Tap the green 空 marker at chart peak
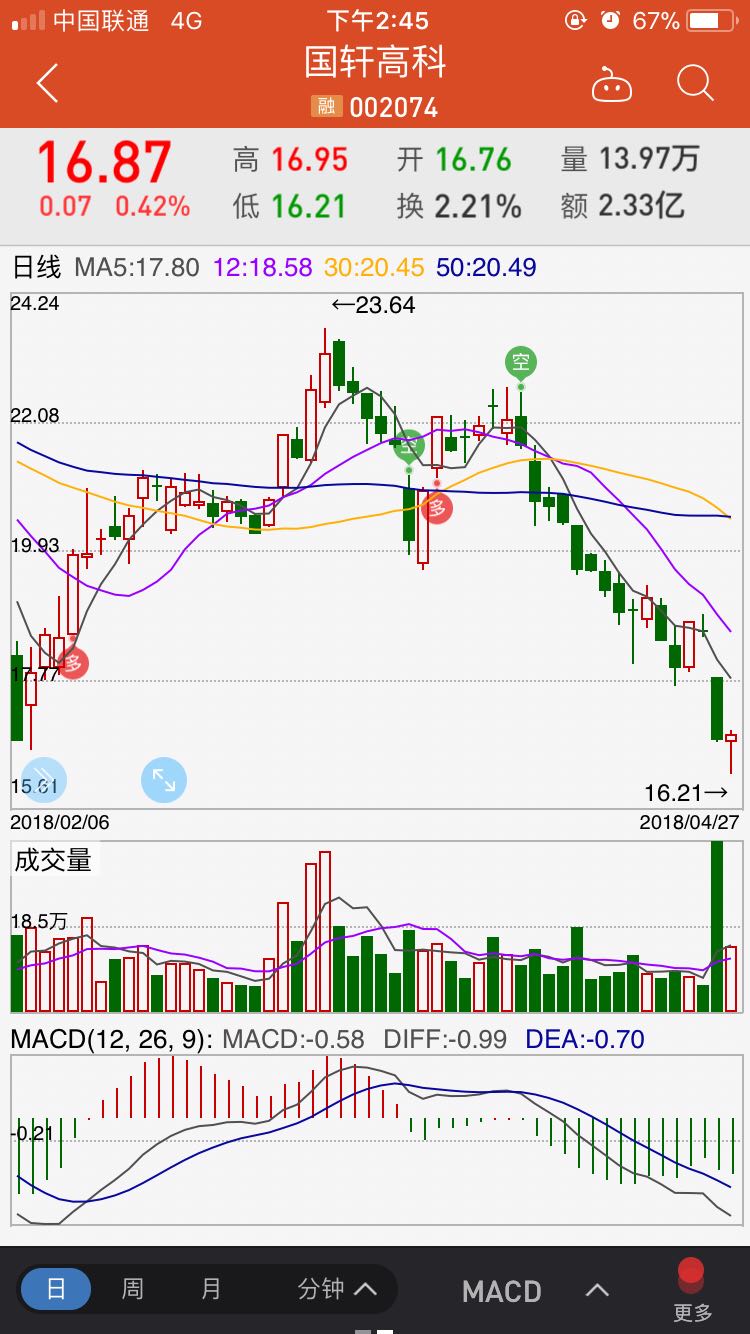The height and width of the screenshot is (1334, 750). click(520, 362)
